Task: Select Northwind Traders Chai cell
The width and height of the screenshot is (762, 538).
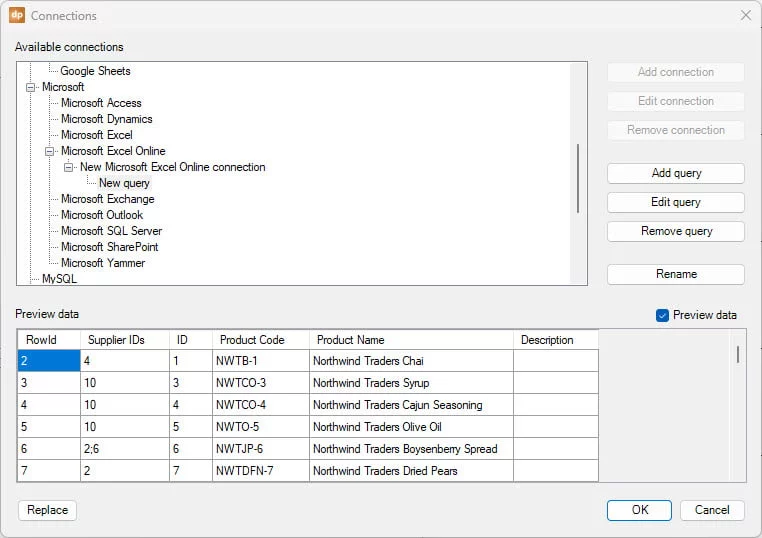Action: click(x=411, y=361)
